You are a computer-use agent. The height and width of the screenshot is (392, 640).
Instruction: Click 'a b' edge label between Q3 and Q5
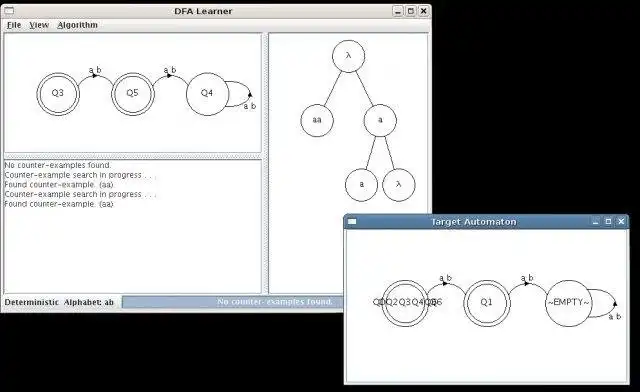click(x=95, y=70)
